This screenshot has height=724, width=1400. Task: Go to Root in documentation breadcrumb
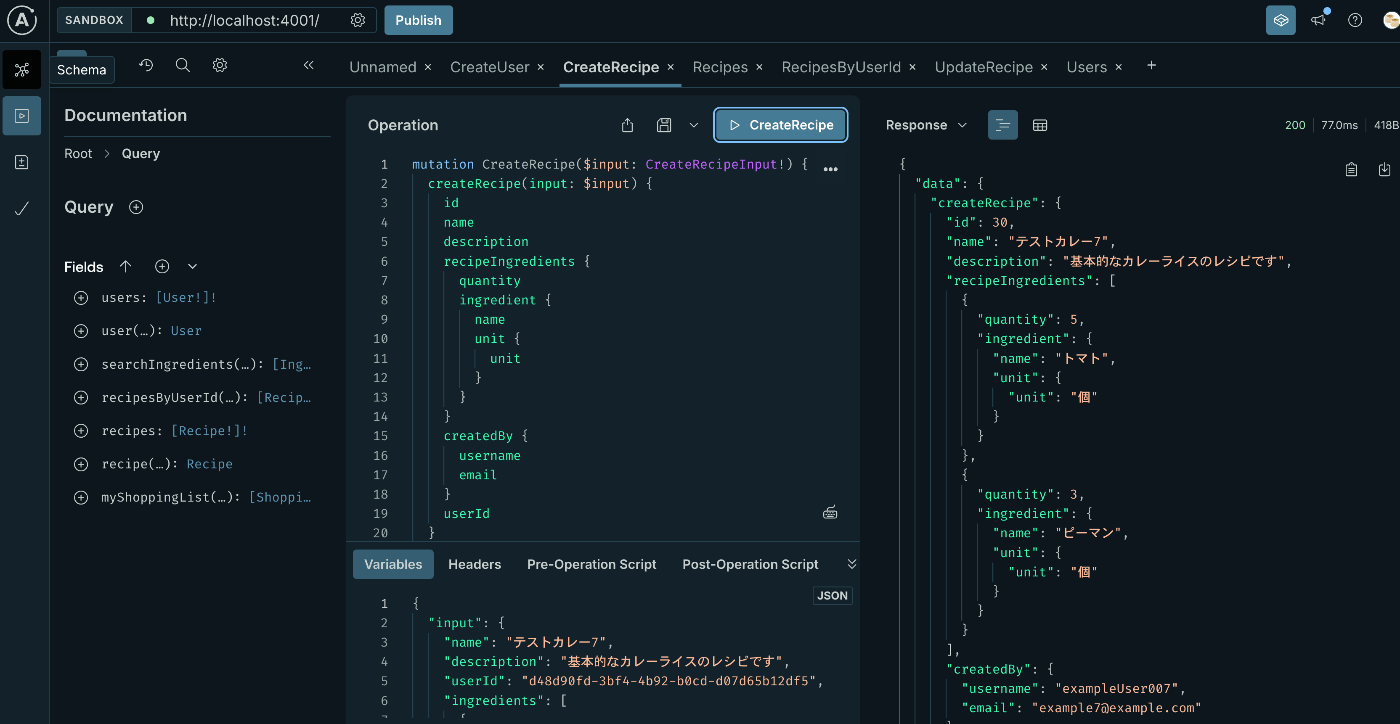tap(78, 153)
